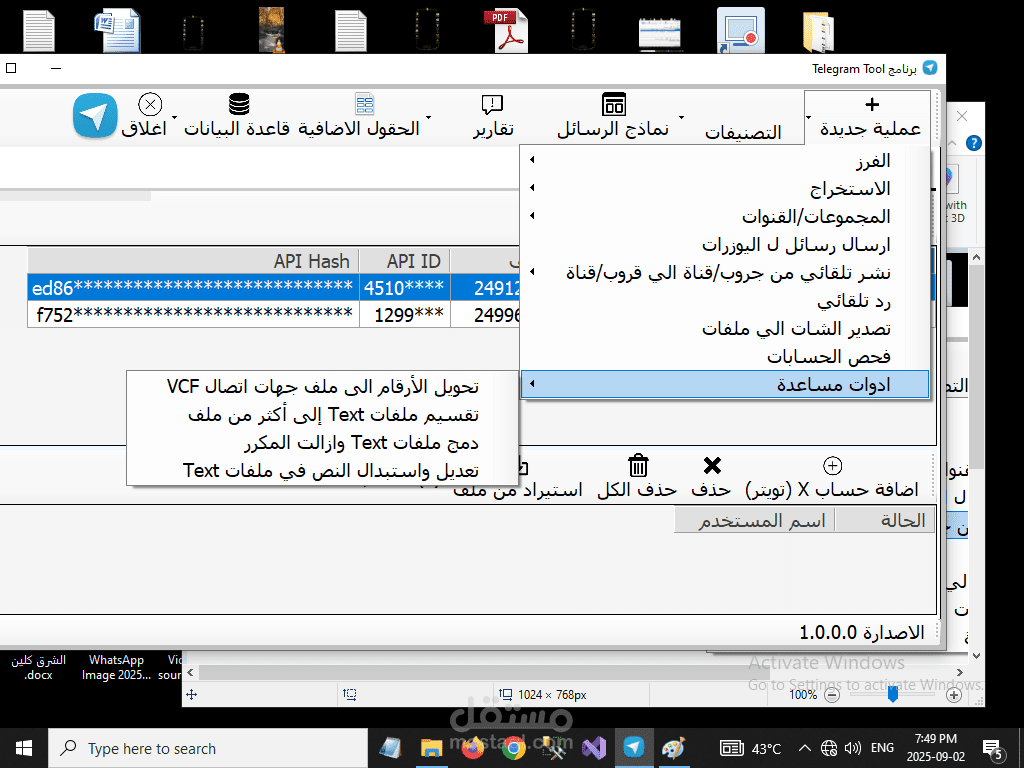This screenshot has height=768, width=1024.
Task: Choose دمج ملفات Text وازالت المكرر
Action: pos(323,443)
